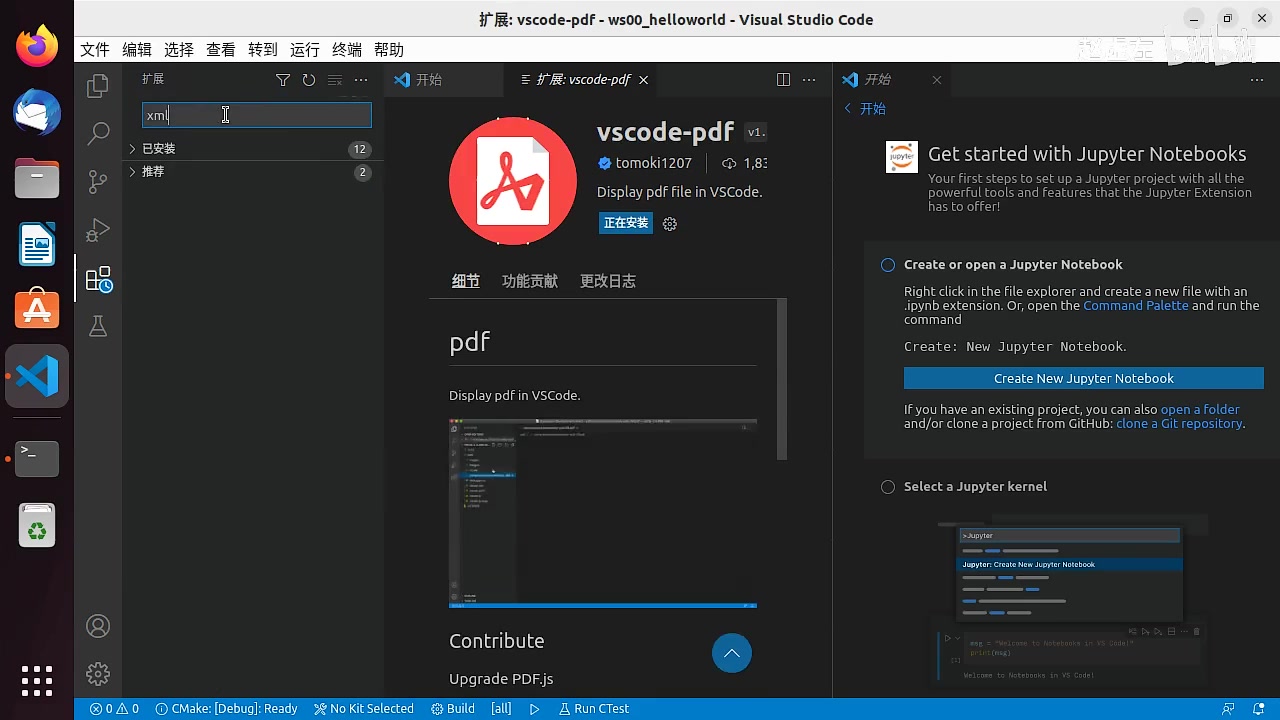Clear the extension search results
The height and width of the screenshot is (720, 1280).
[x=334, y=79]
